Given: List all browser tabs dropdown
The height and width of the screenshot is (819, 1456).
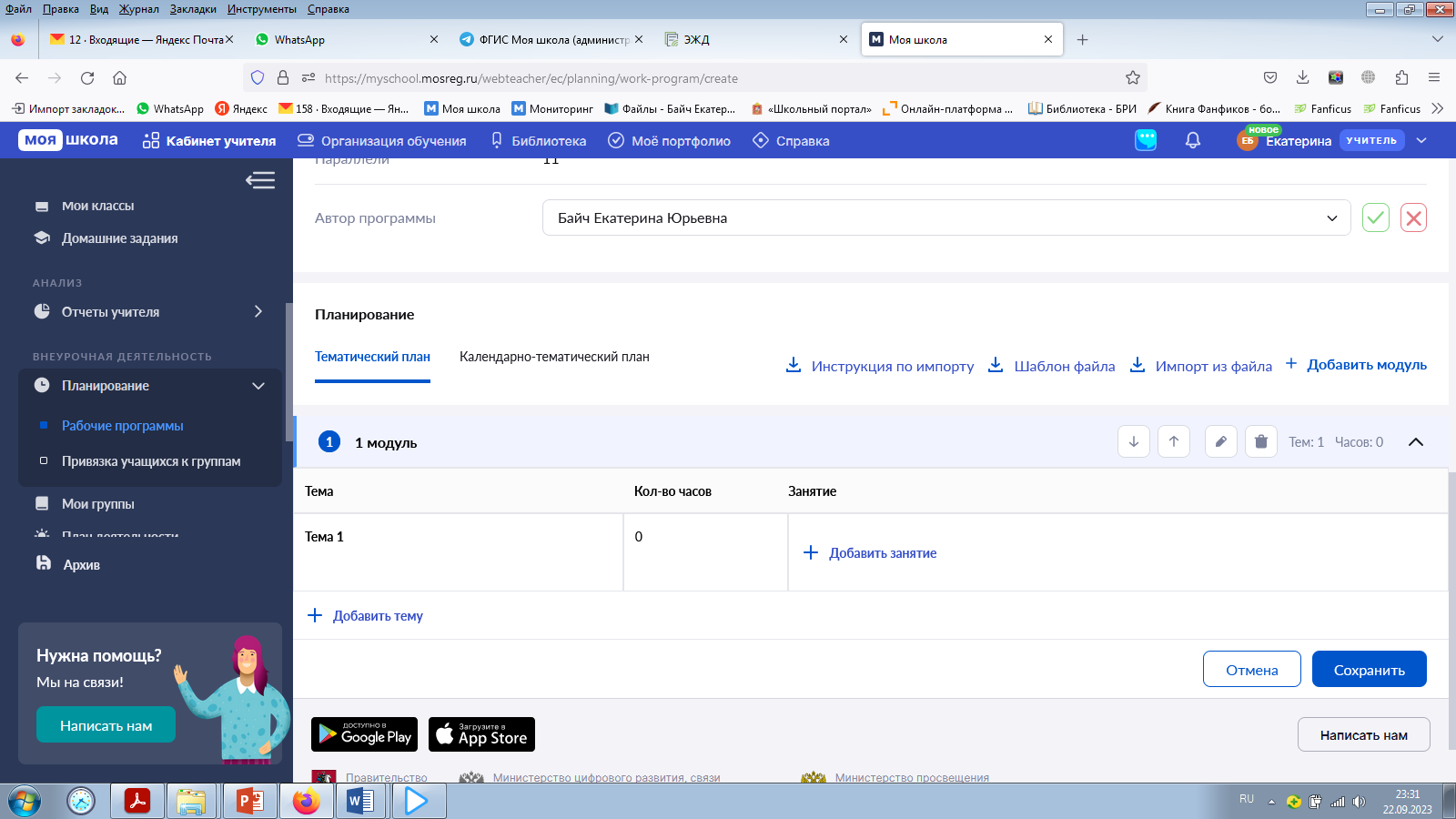Looking at the screenshot, I should (1438, 39).
